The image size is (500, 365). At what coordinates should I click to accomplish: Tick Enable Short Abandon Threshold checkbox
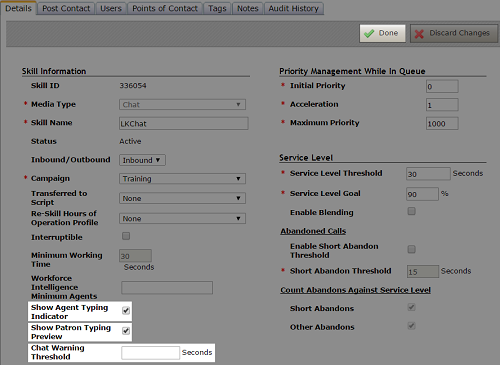coord(412,249)
